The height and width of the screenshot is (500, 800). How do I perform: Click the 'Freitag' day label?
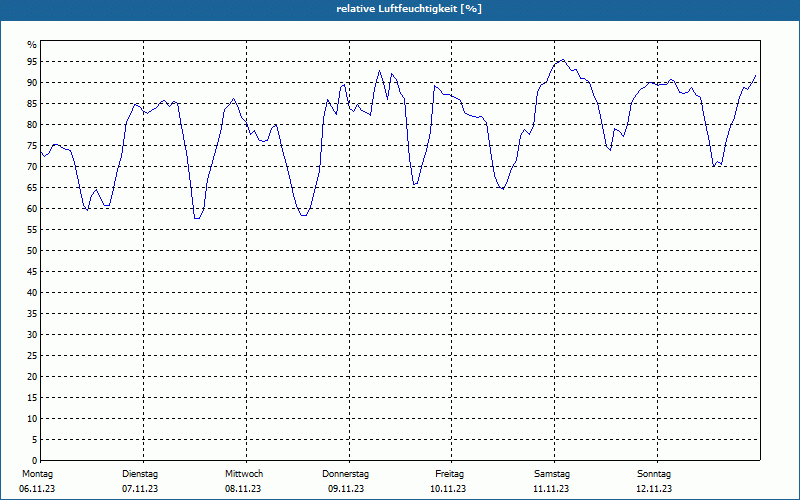[449, 474]
